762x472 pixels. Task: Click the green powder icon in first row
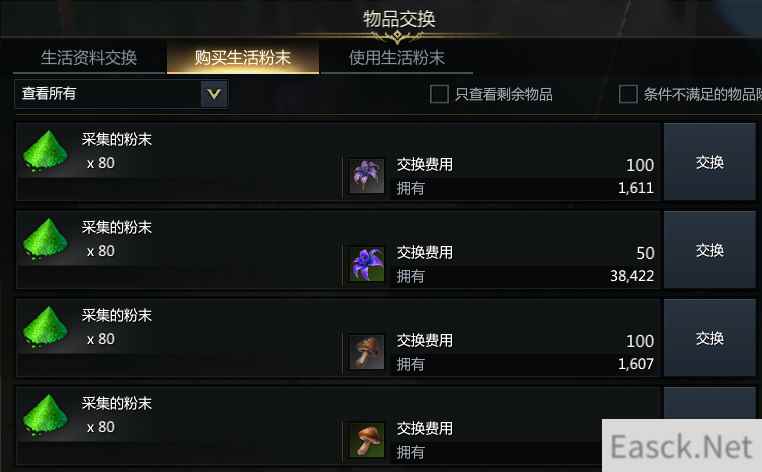tap(45, 151)
